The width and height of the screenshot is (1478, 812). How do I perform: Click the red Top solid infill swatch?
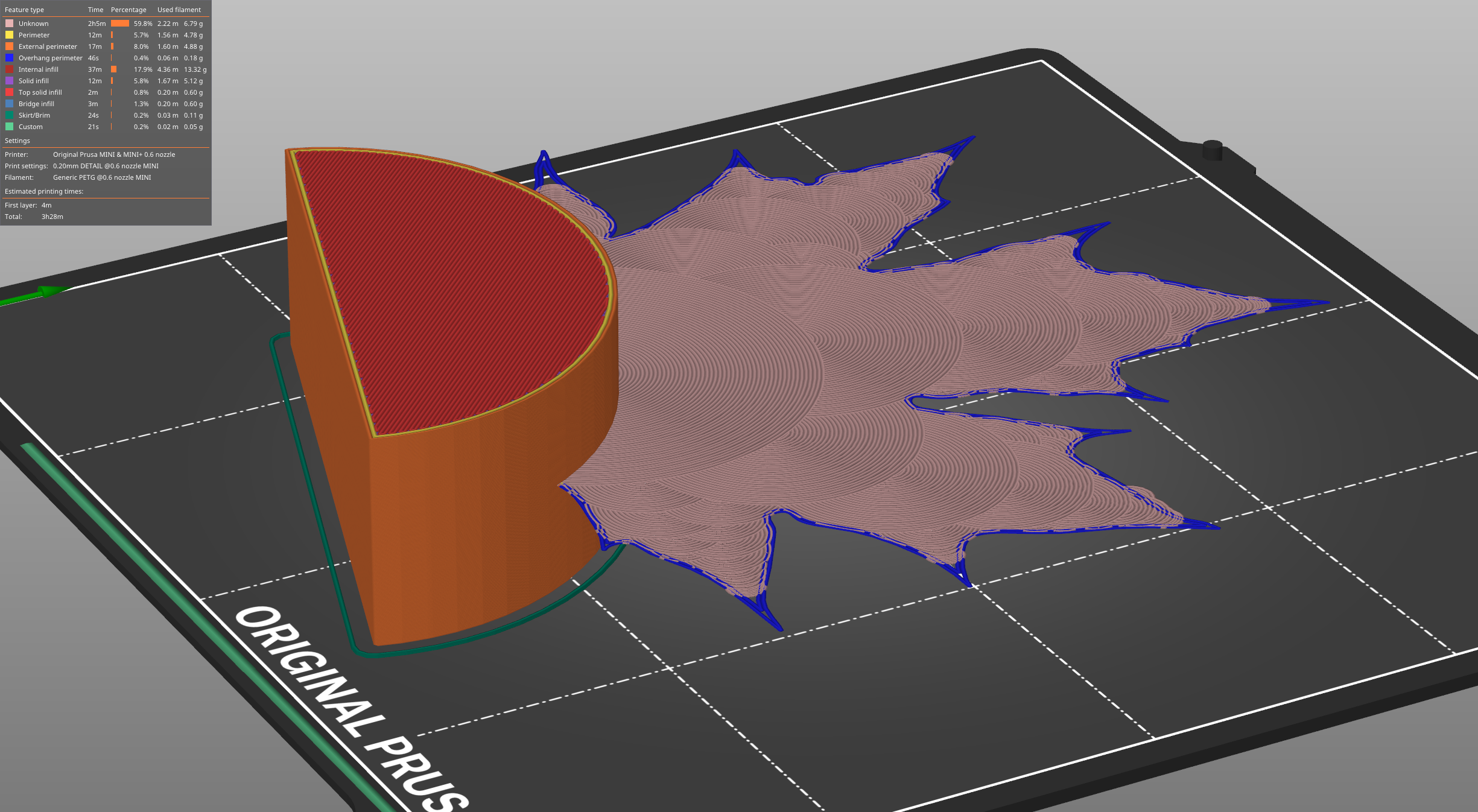pyautogui.click(x=8, y=92)
